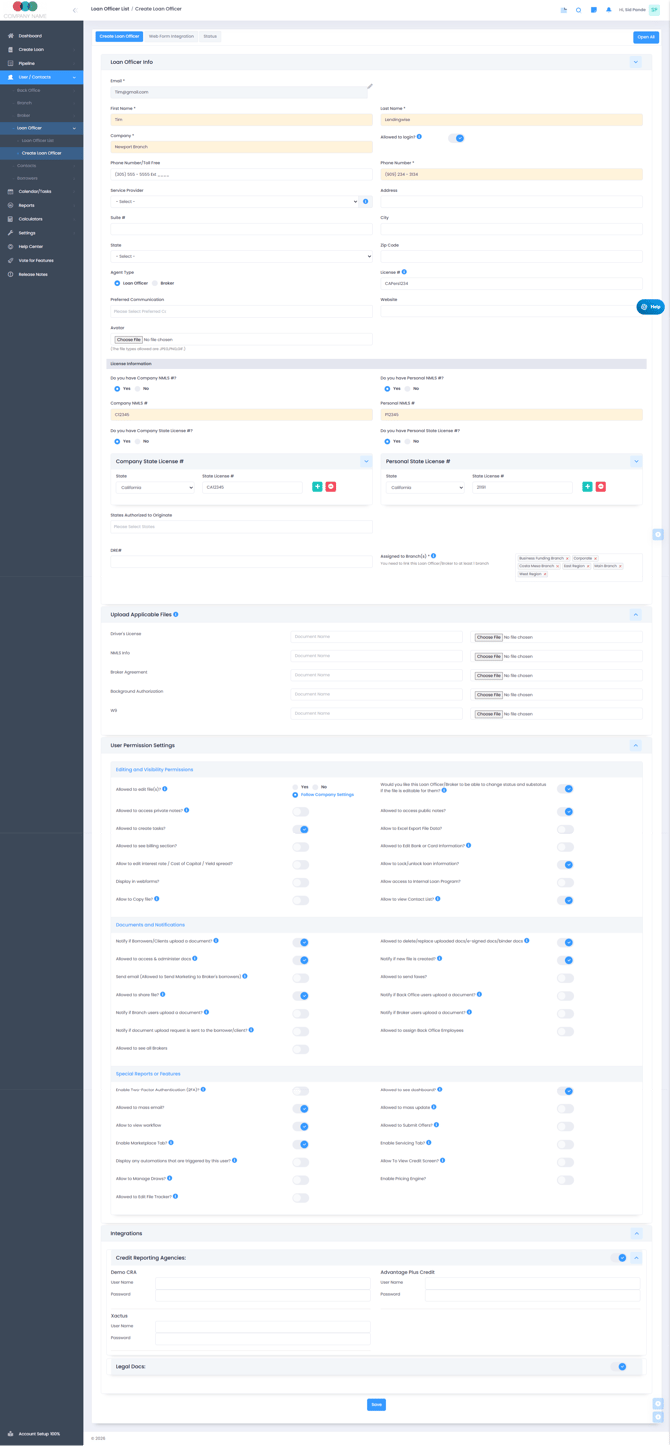Click the notification bell icon in header
The height and width of the screenshot is (1448, 670).
pyautogui.click(x=609, y=10)
